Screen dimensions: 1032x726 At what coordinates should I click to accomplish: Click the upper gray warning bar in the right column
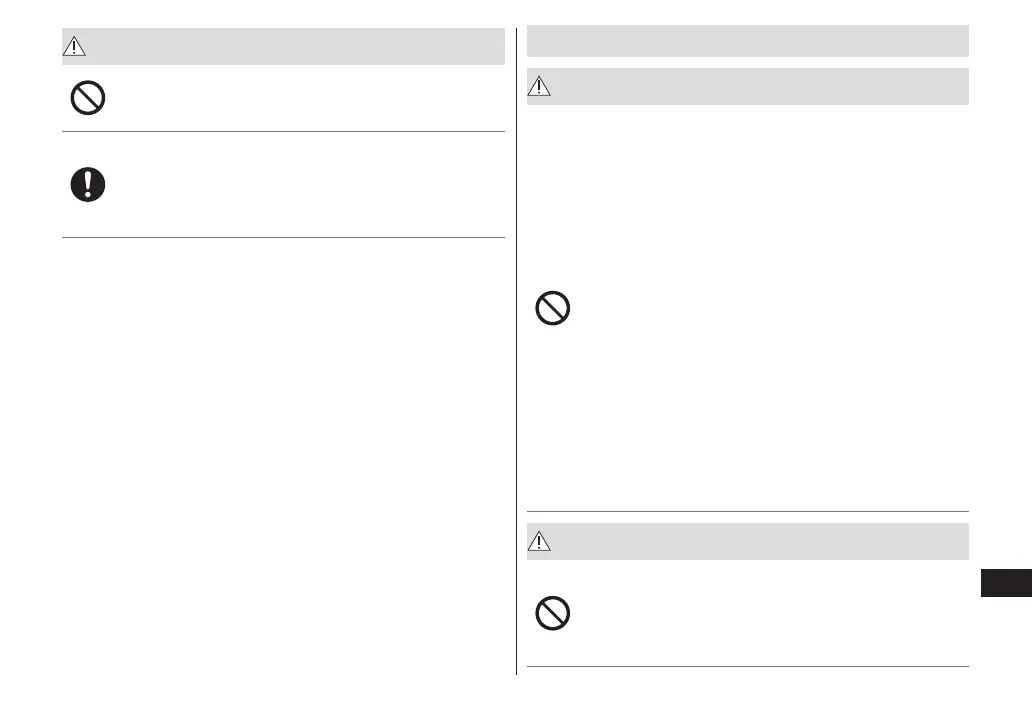760,87
